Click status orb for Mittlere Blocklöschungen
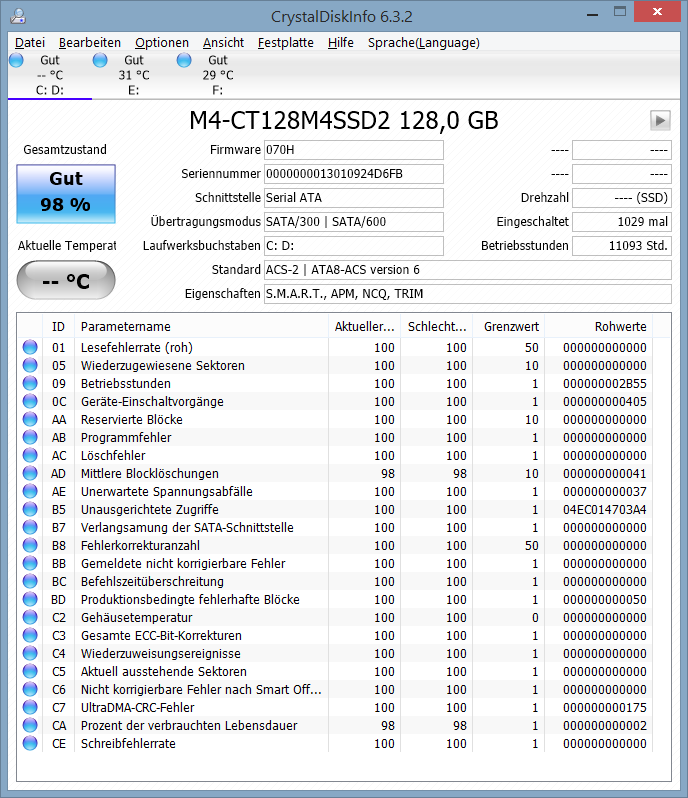Viewport: 688px width, 798px height. coord(30,473)
